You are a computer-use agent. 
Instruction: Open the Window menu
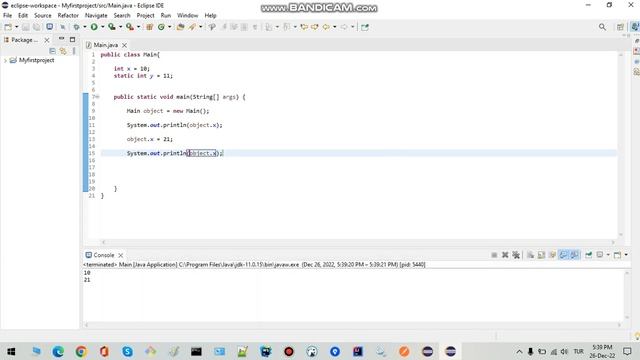coord(187,16)
